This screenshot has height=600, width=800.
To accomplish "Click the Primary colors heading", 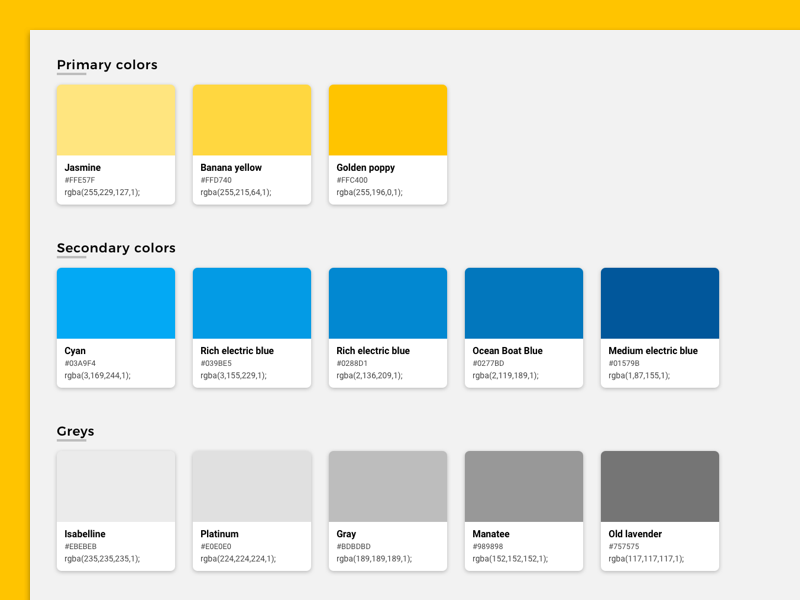I will (107, 65).
